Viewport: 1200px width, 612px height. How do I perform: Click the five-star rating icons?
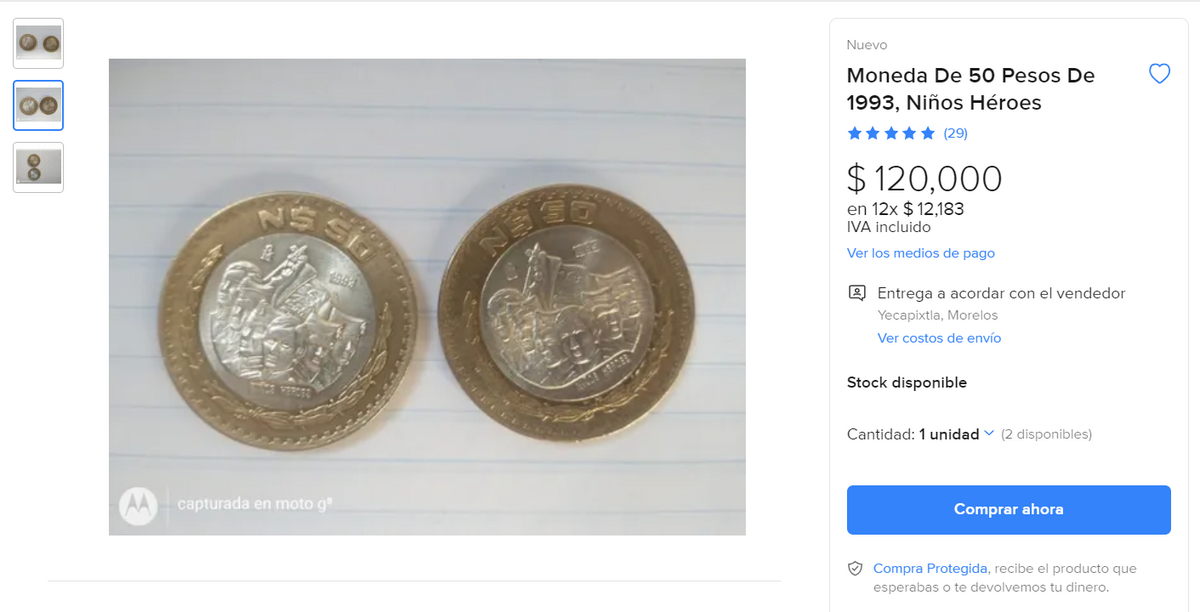point(891,133)
